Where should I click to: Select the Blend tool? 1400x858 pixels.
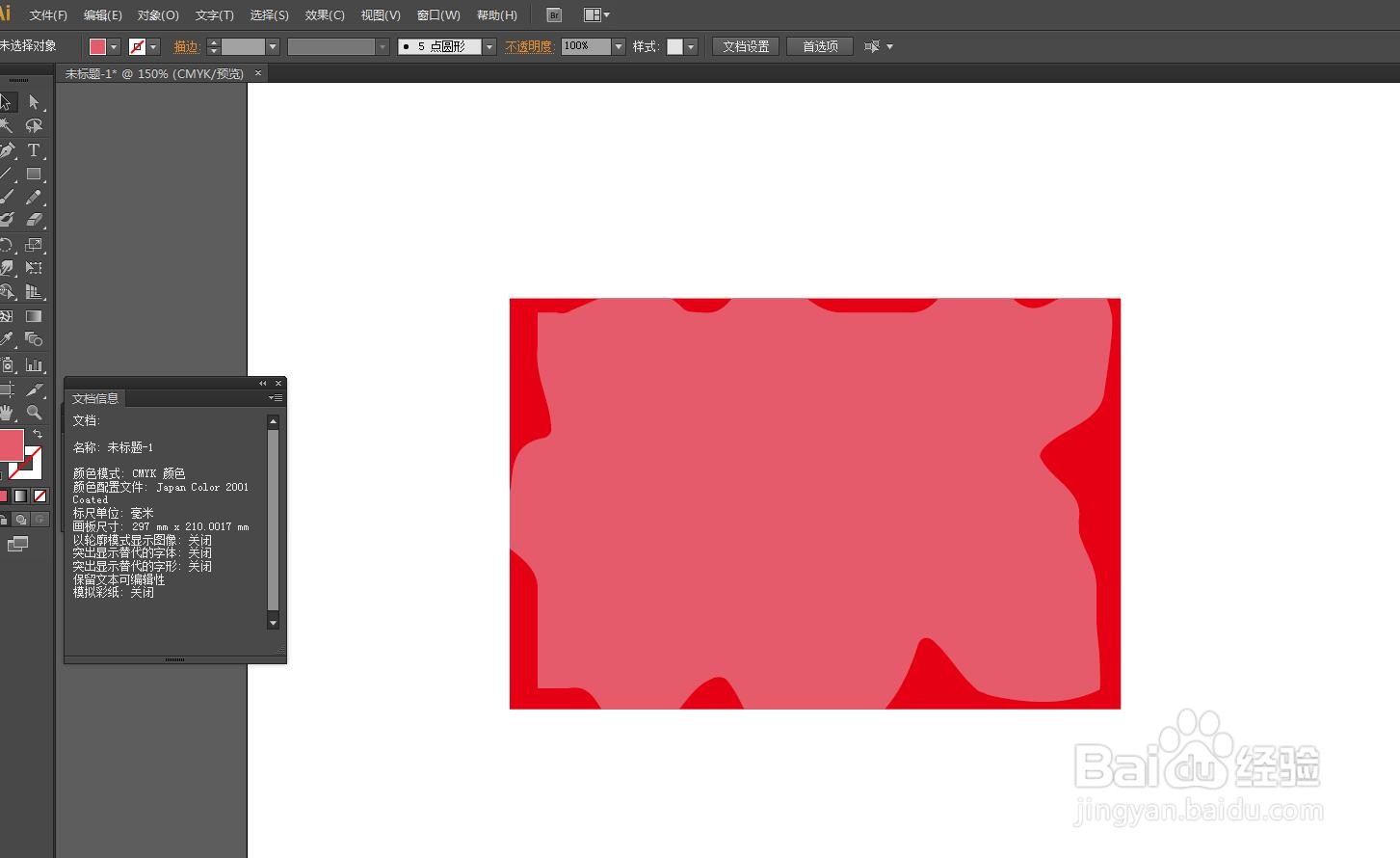(x=34, y=339)
